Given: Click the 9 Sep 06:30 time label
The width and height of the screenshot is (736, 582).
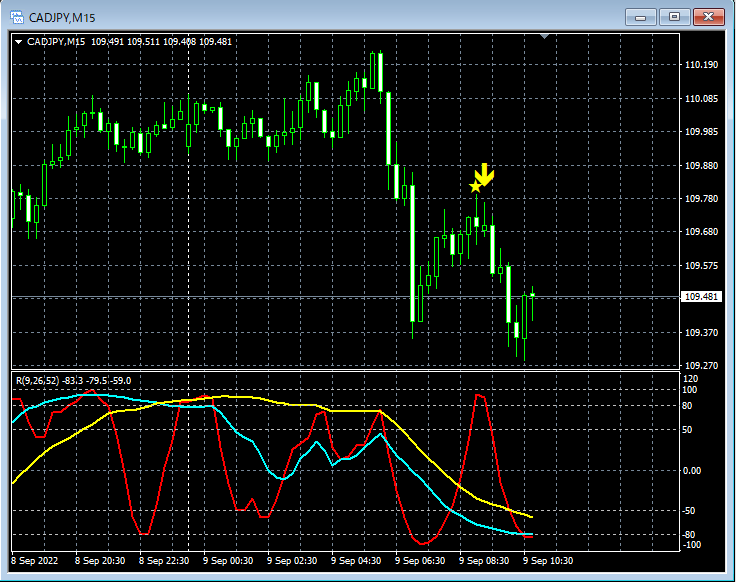Looking at the screenshot, I should (420, 561).
